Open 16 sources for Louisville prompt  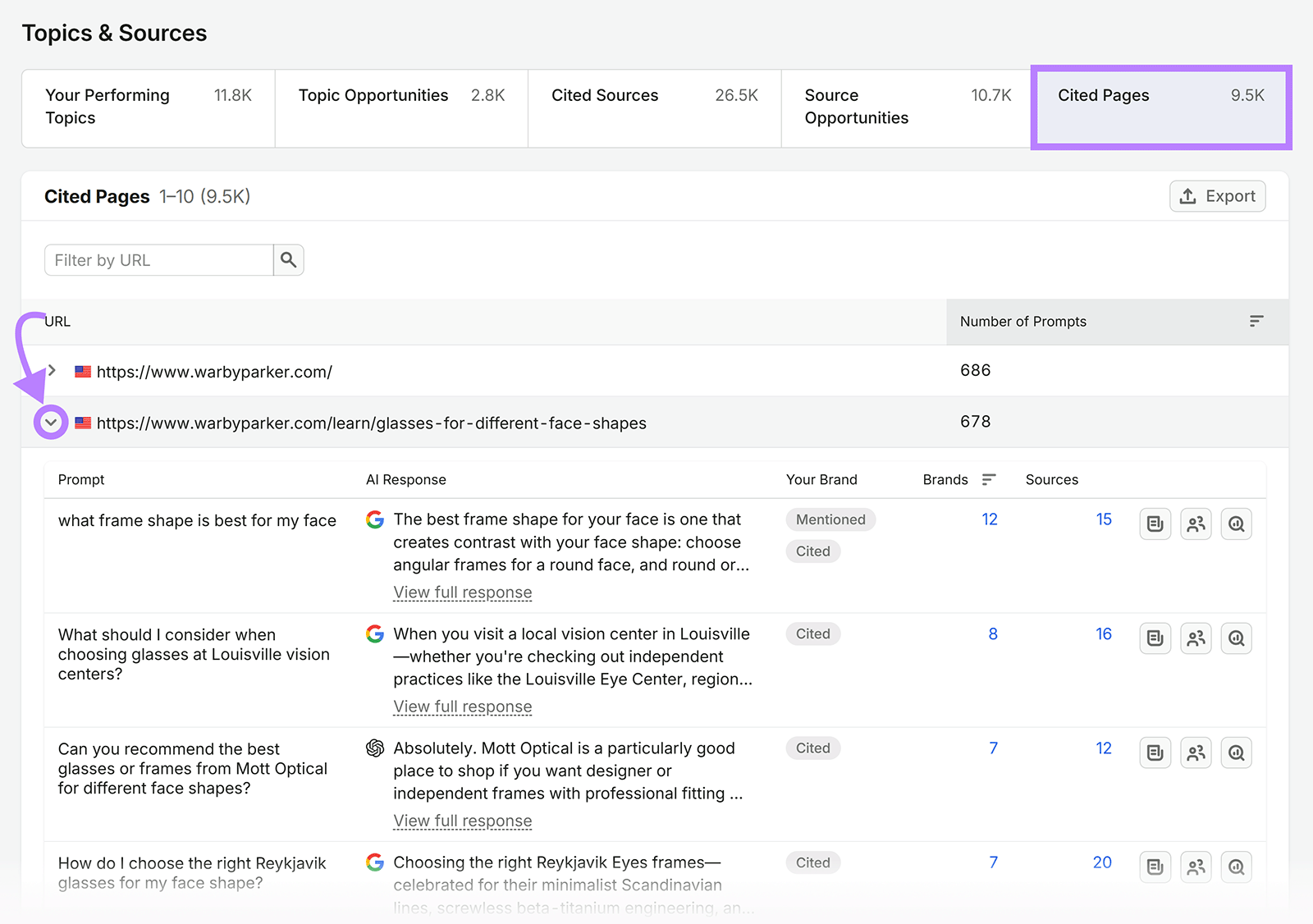(1104, 634)
